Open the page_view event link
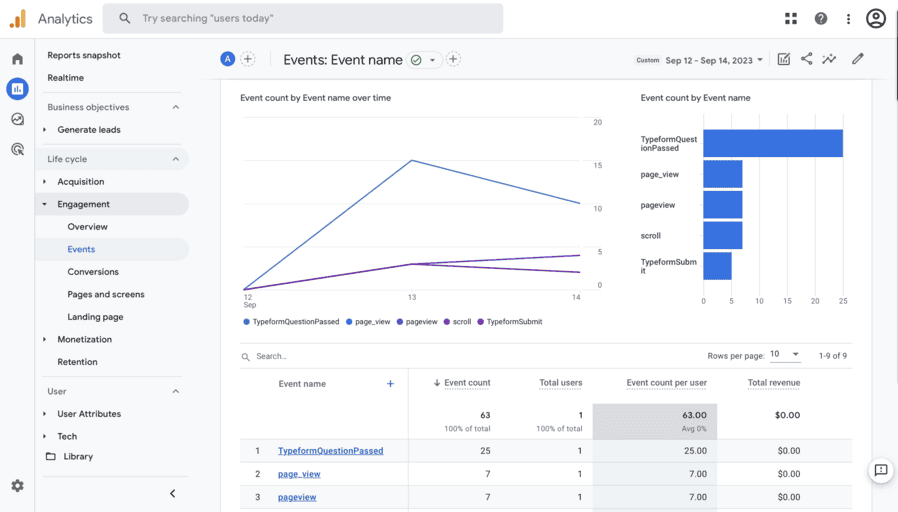 (x=299, y=474)
